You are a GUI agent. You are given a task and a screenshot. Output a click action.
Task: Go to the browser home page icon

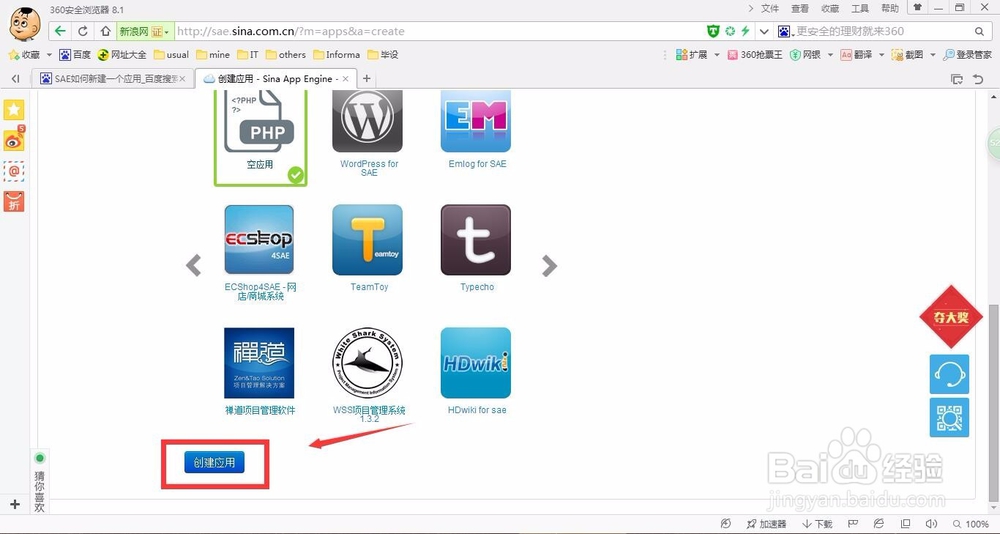105,31
